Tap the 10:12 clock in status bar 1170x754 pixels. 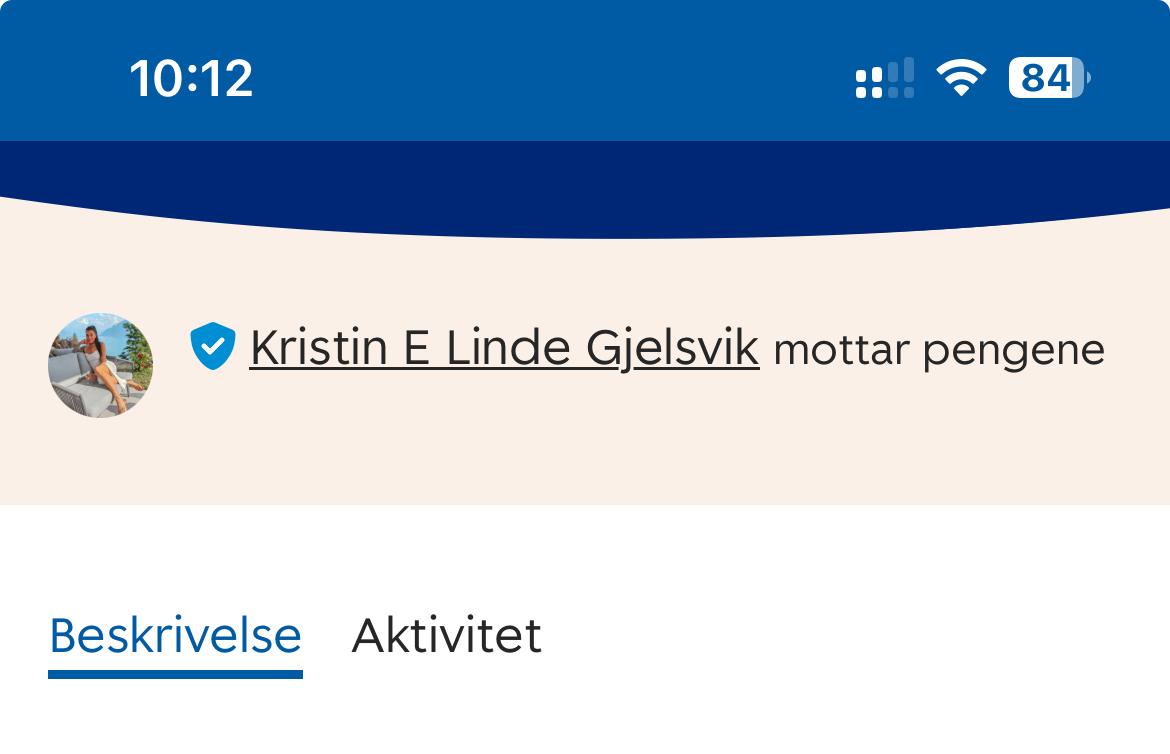point(191,78)
